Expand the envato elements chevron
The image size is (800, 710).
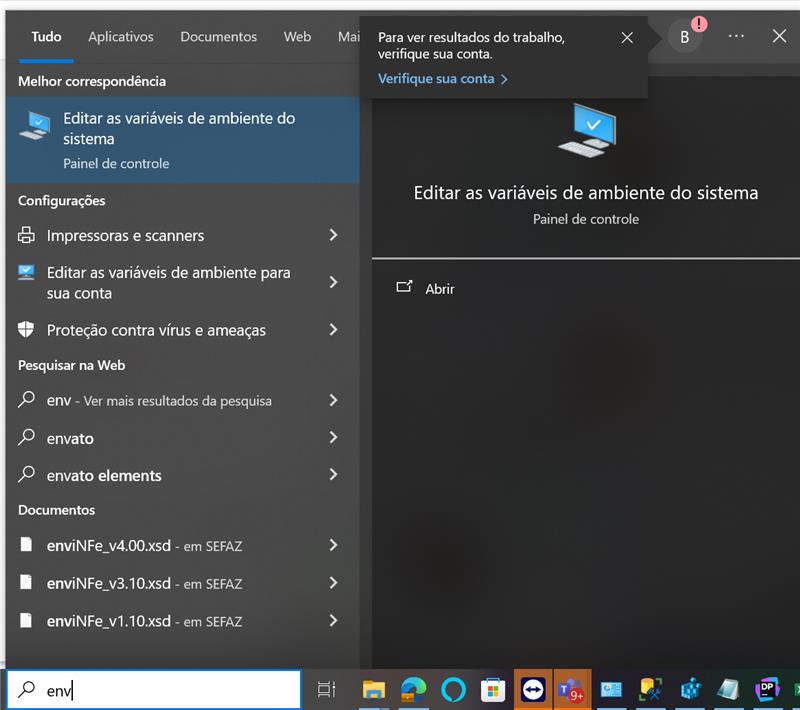334,475
